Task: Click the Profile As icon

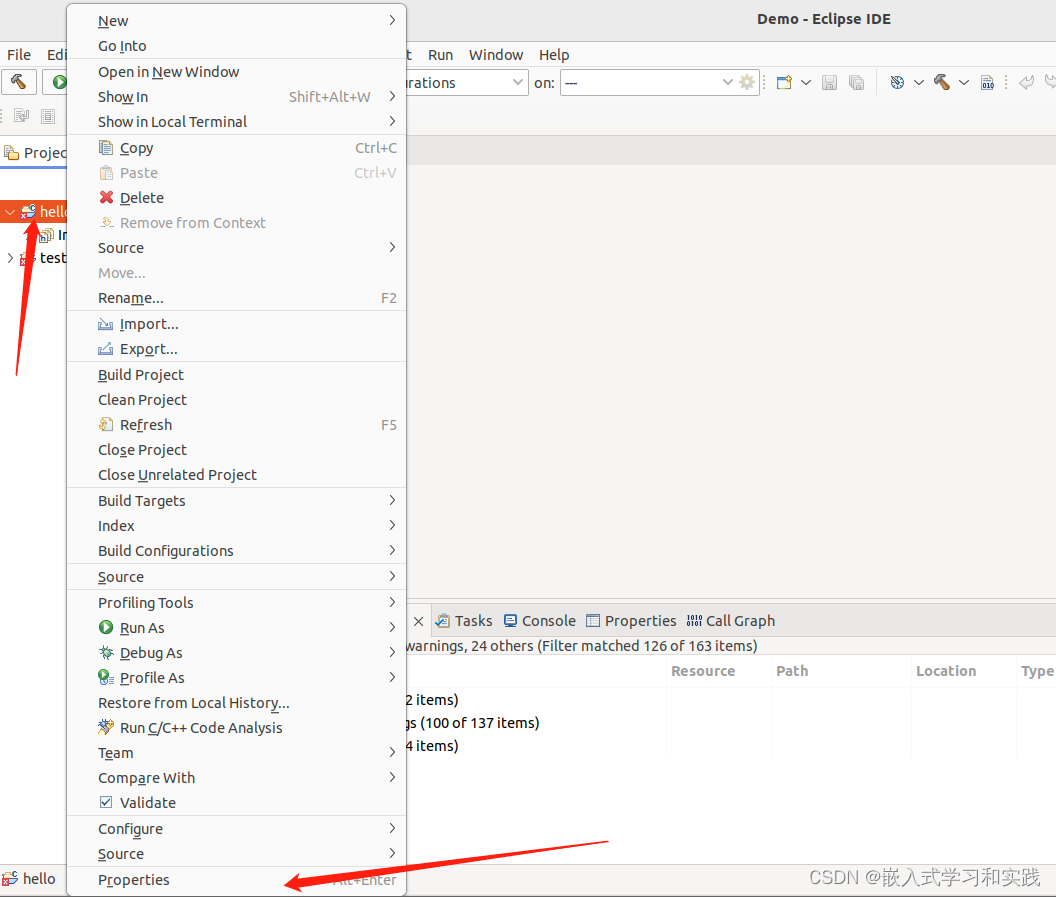Action: click(106, 677)
